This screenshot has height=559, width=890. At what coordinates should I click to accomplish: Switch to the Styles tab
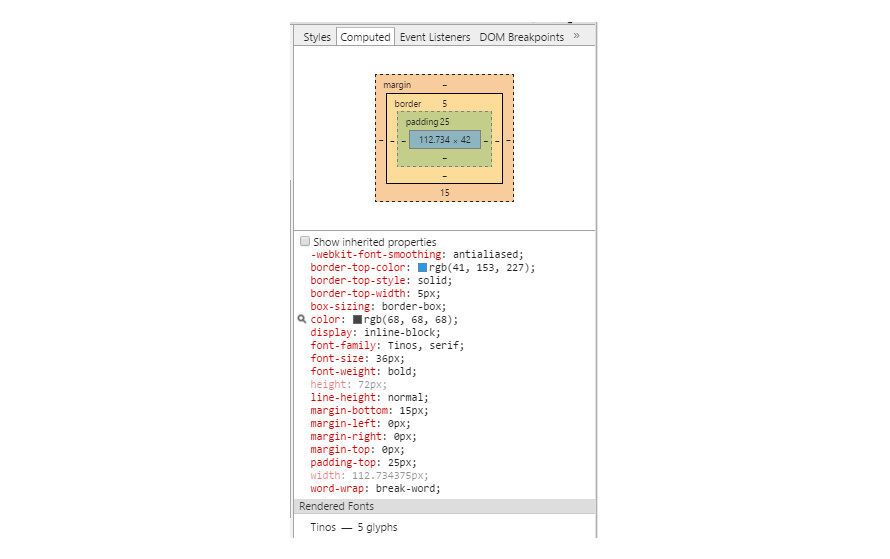[x=316, y=37]
